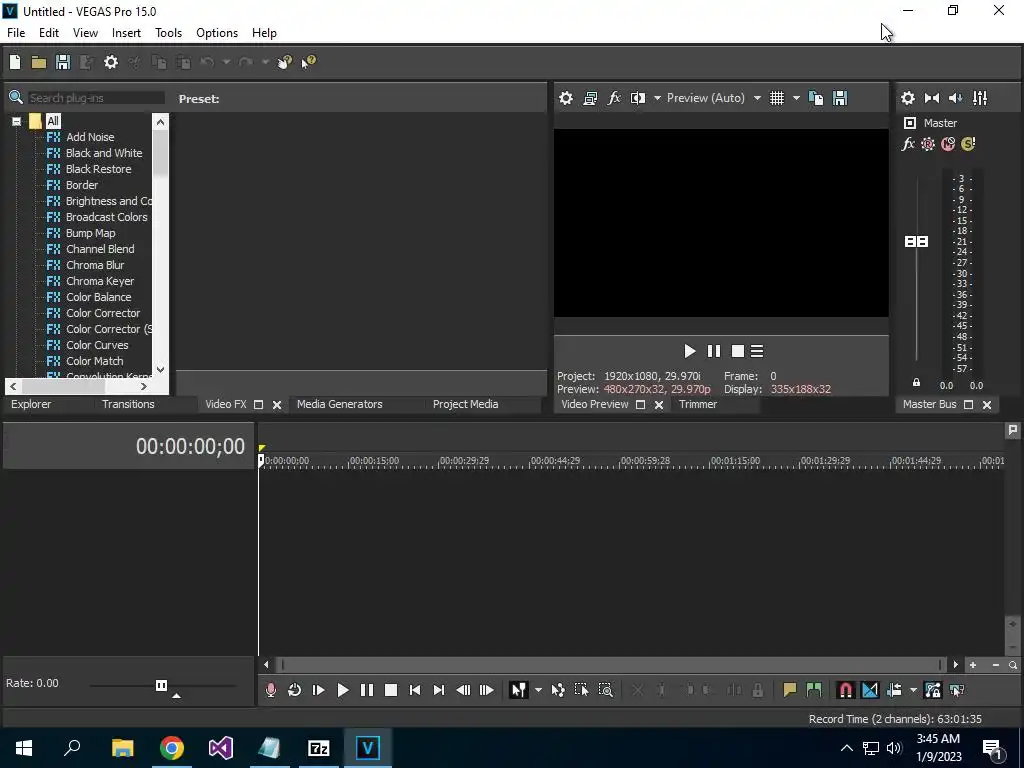Select Normal Edit Tool

519,690
